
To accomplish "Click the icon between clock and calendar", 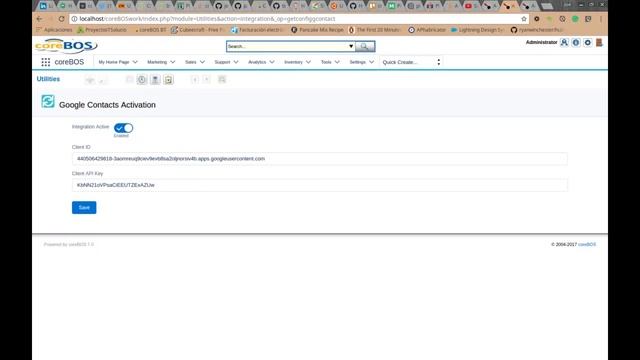I will click(x=155, y=80).
